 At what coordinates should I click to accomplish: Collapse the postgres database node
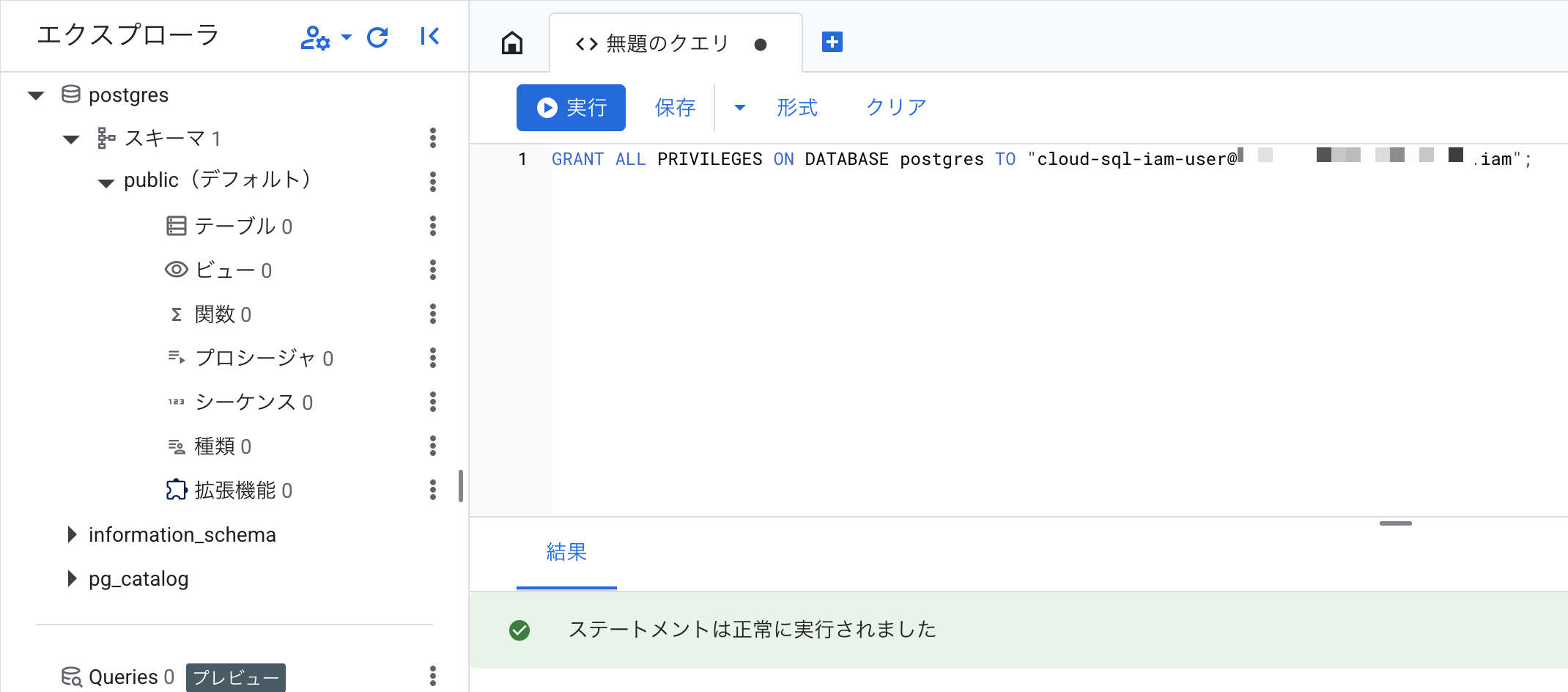(x=36, y=95)
